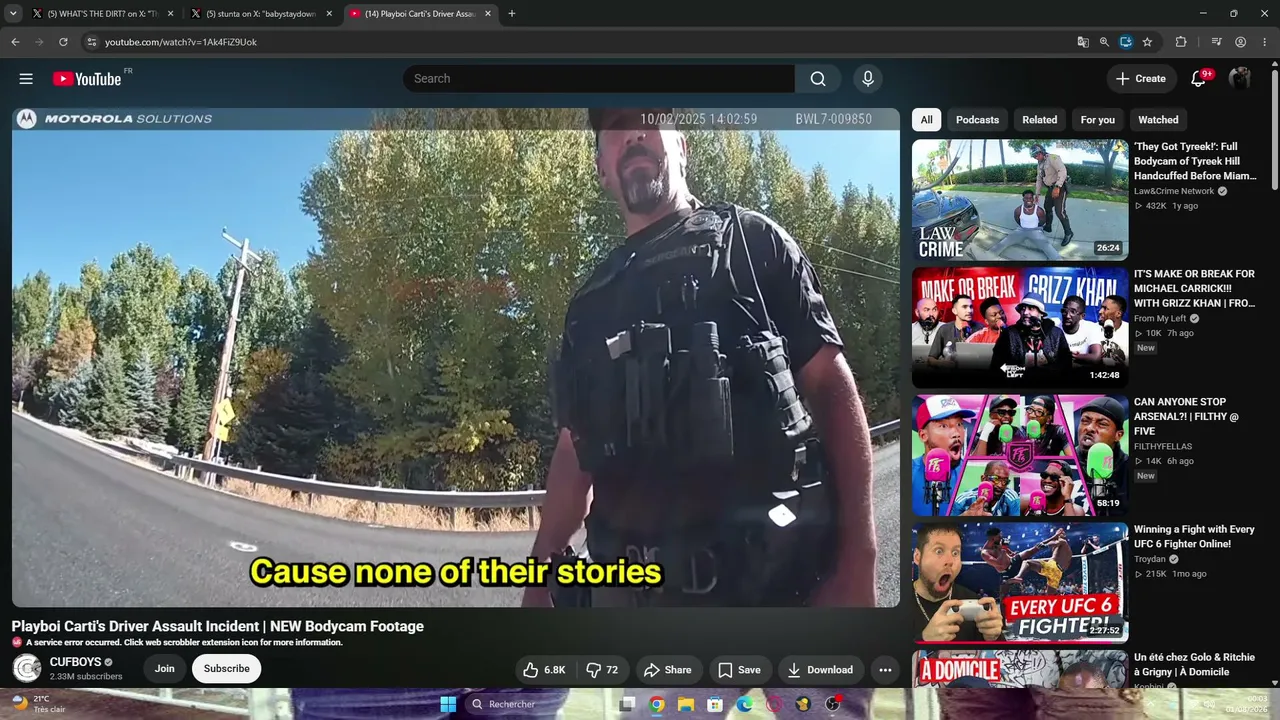The height and width of the screenshot is (720, 1280).
Task: Open the CUFBOYS channel name link
Action: [x=75, y=662]
